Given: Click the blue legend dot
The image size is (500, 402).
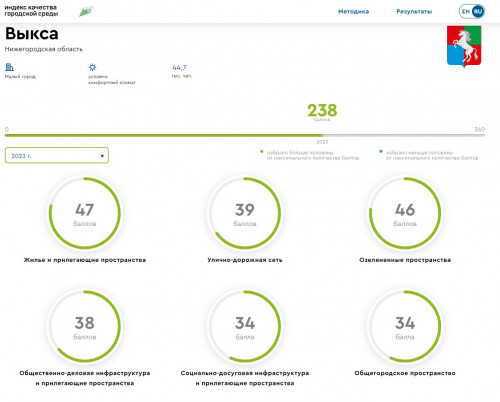Looking at the screenshot, I should [x=381, y=152].
